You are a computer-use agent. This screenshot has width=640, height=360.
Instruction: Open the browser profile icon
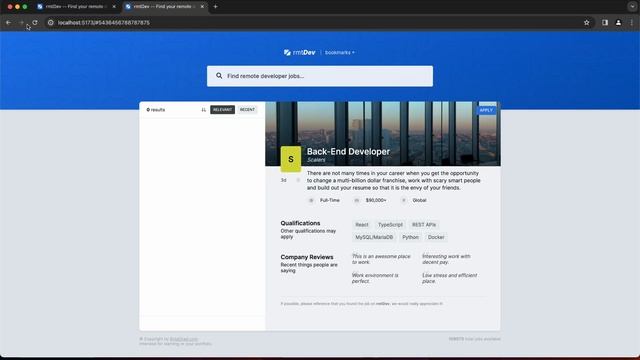coord(618,23)
